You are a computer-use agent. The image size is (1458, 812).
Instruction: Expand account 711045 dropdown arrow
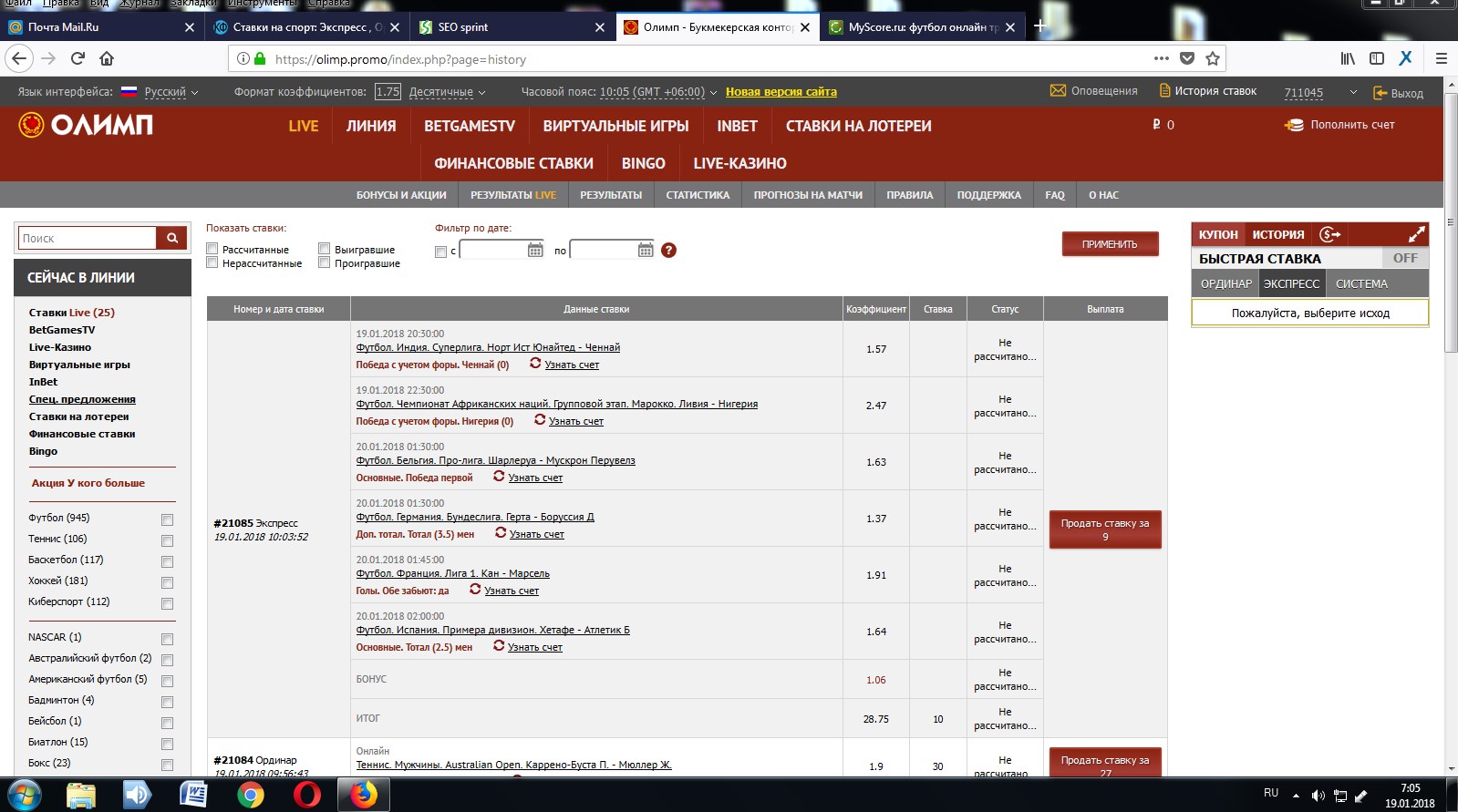pyautogui.click(x=1353, y=92)
